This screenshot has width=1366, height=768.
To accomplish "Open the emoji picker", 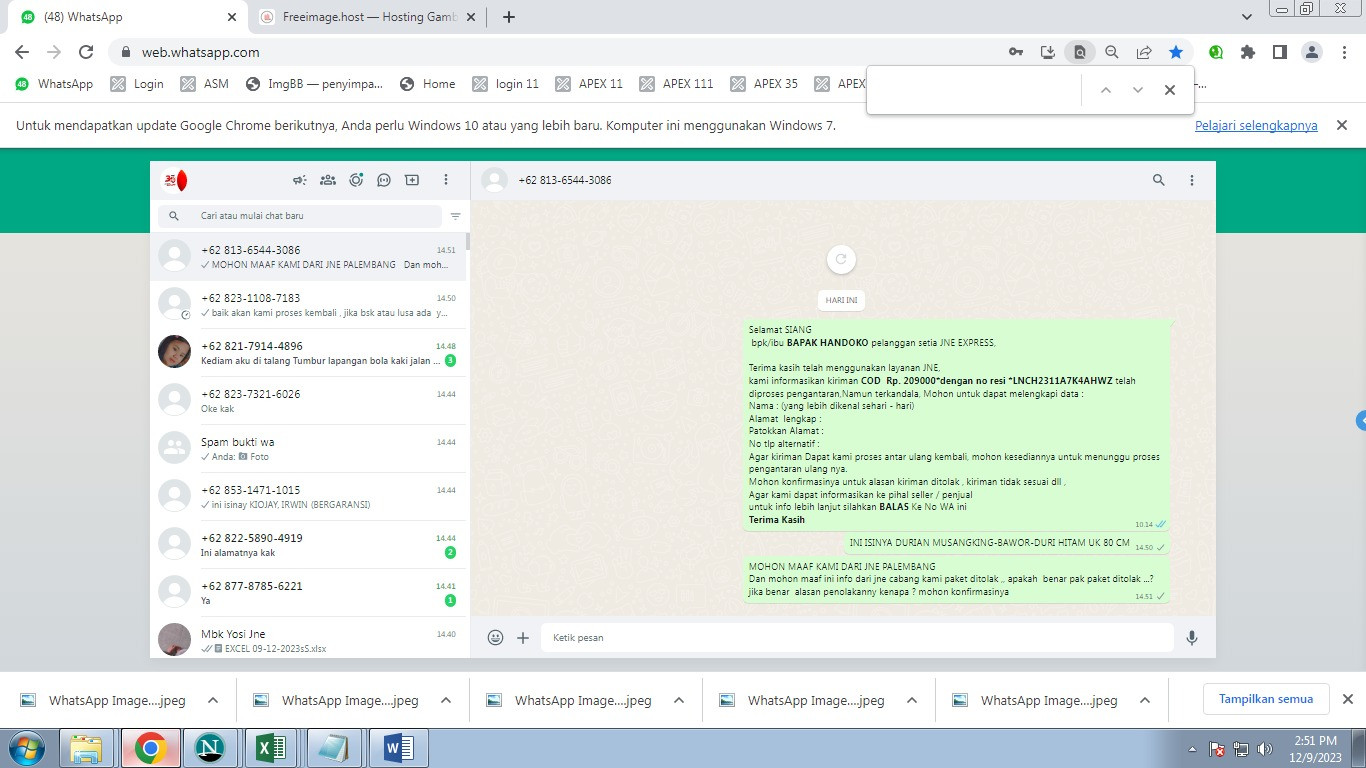I will coord(495,637).
